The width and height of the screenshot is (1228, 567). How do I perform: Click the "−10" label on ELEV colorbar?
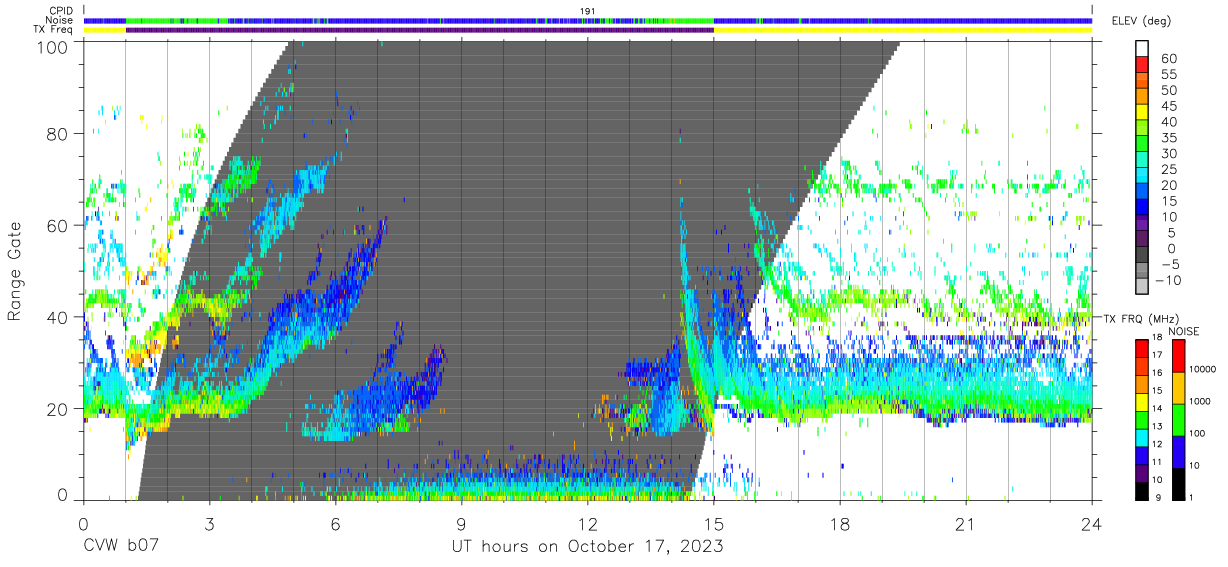(x=1166, y=281)
